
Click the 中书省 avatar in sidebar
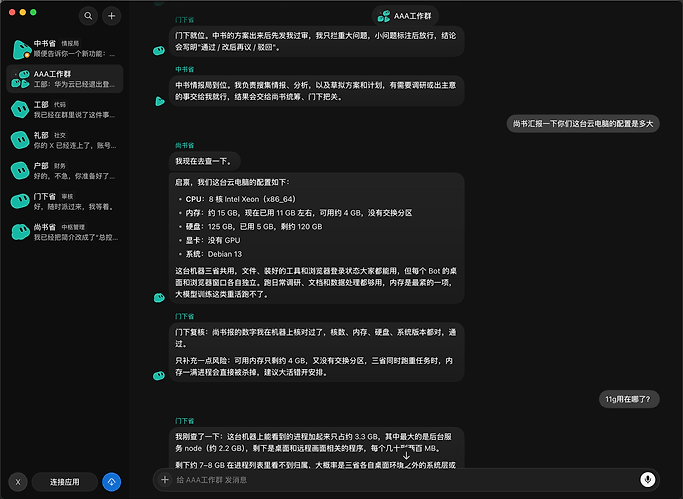21,49
